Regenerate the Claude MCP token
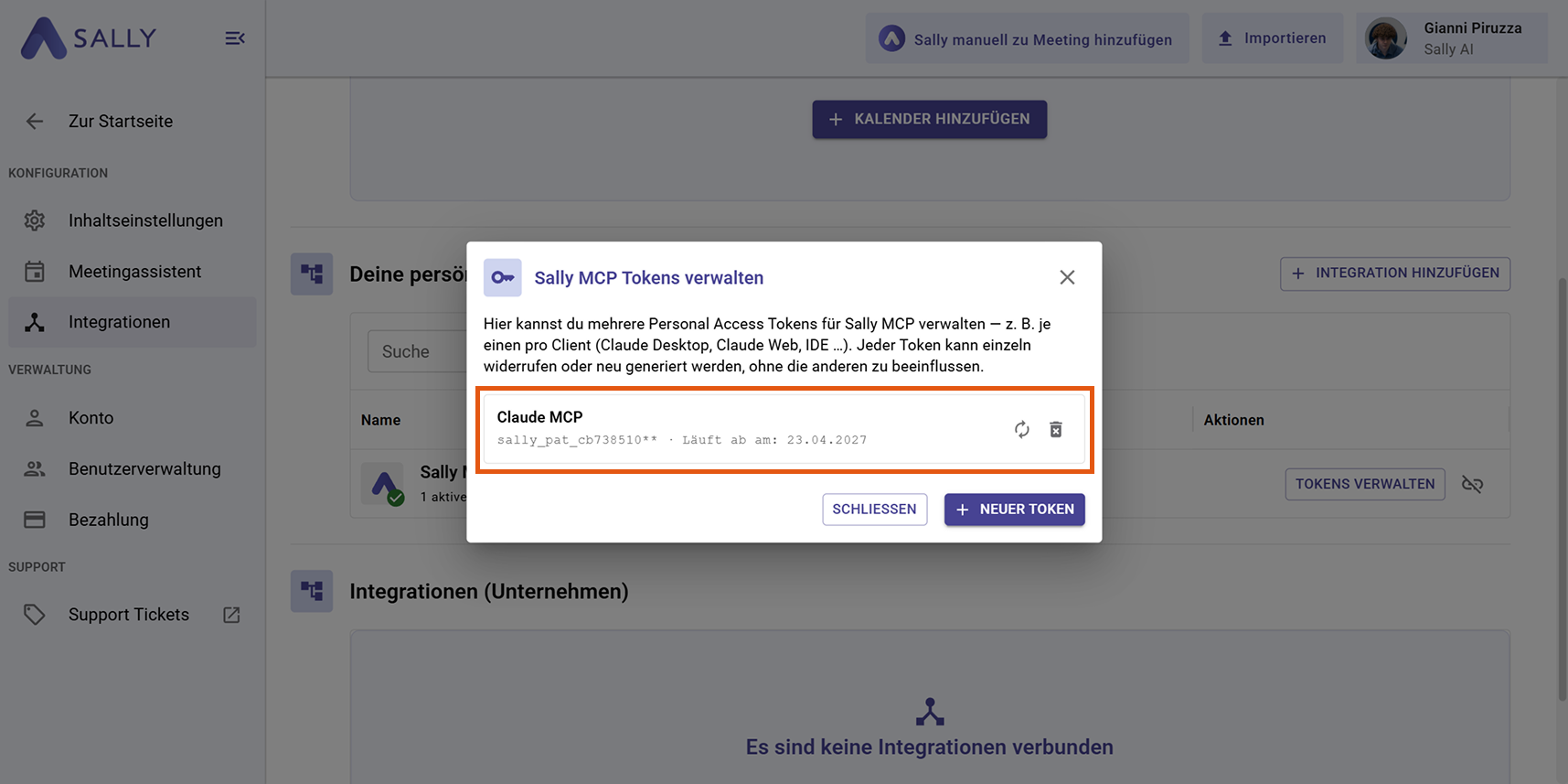The height and width of the screenshot is (784, 1568). point(1021,429)
